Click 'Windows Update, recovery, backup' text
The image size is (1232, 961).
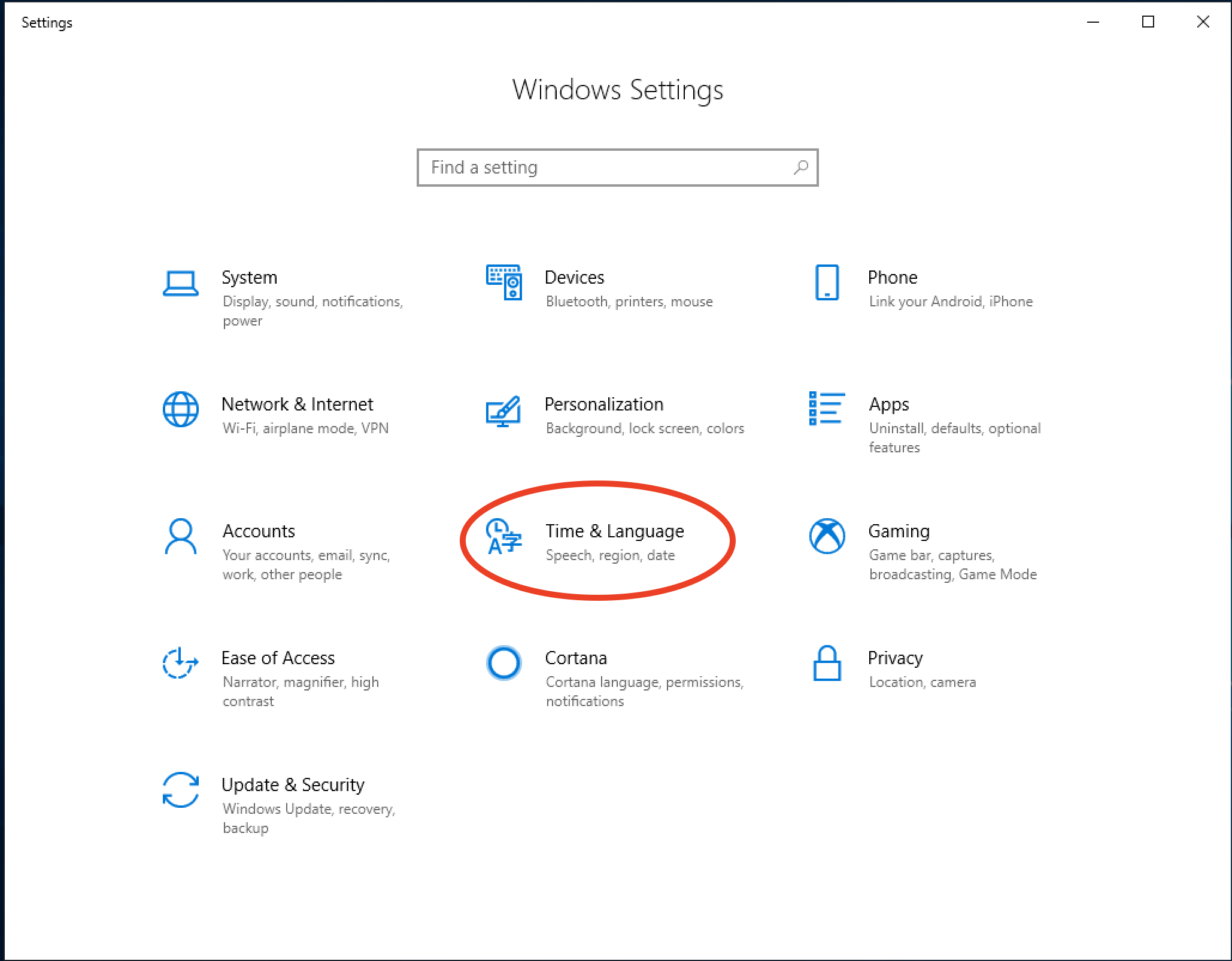point(309,819)
